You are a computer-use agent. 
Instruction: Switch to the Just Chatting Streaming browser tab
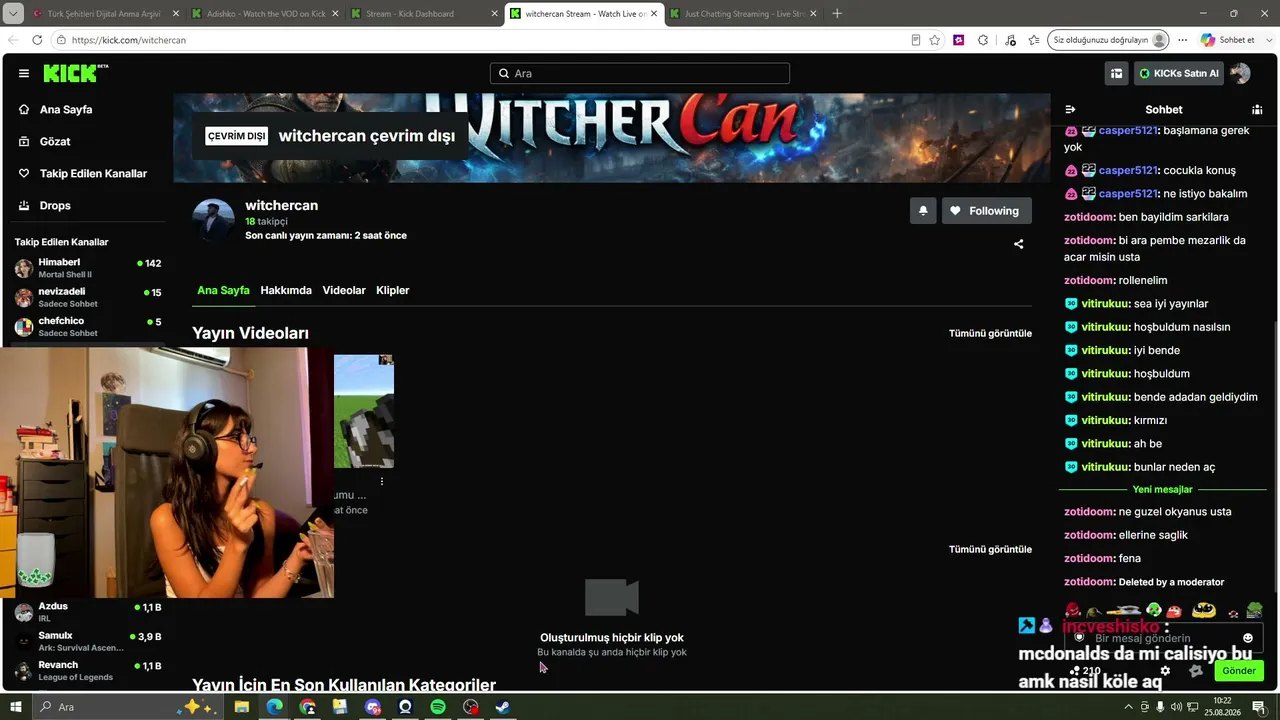coord(742,14)
